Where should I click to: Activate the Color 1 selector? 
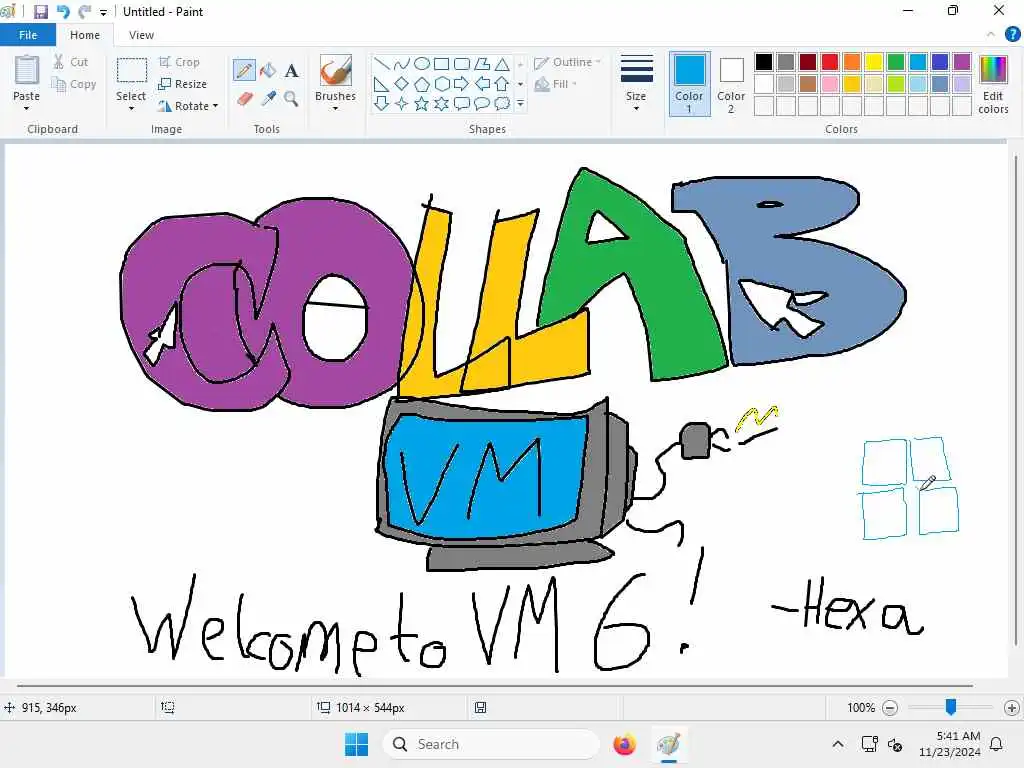point(689,84)
